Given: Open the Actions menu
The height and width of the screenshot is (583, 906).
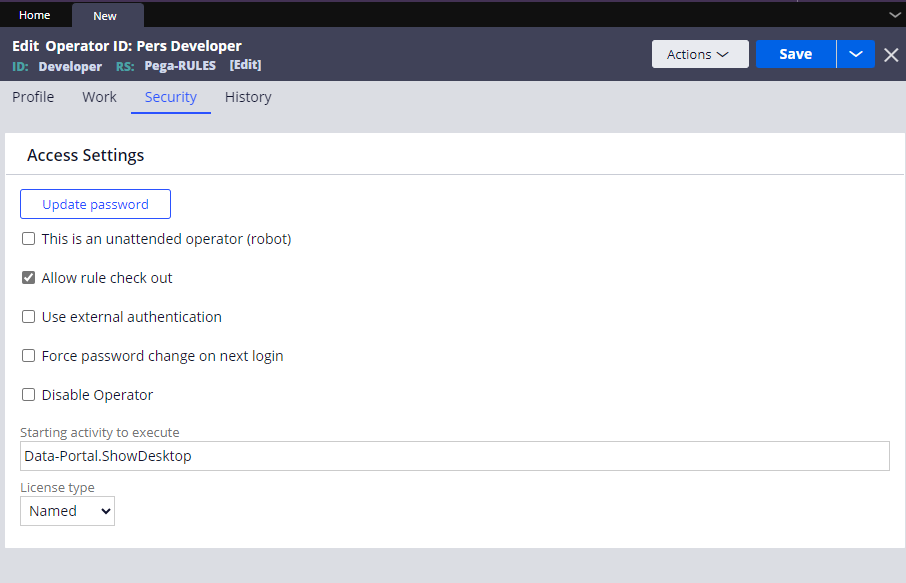Looking at the screenshot, I should [x=699, y=54].
